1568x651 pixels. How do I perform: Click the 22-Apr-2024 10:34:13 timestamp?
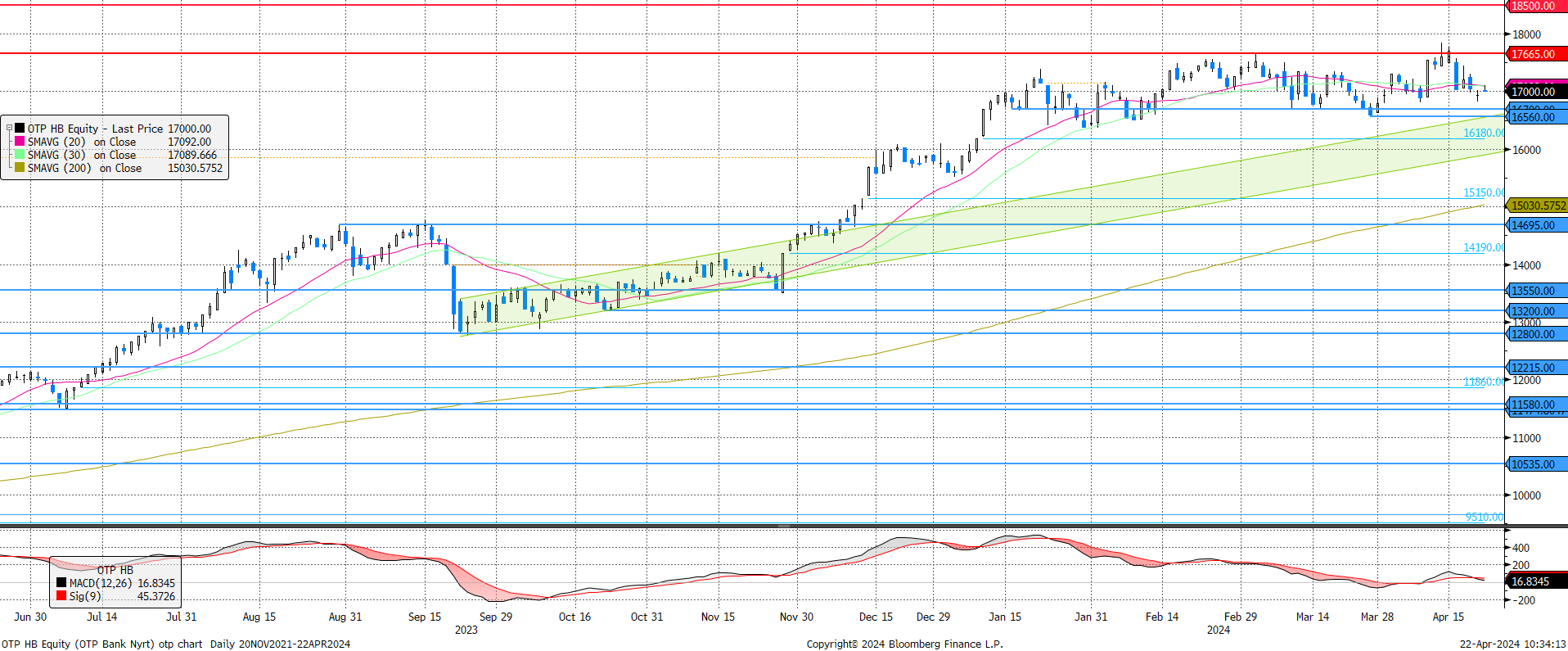(1512, 644)
